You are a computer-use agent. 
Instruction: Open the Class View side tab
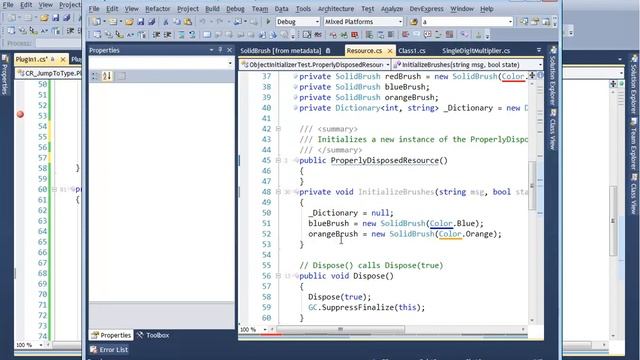coord(553,130)
